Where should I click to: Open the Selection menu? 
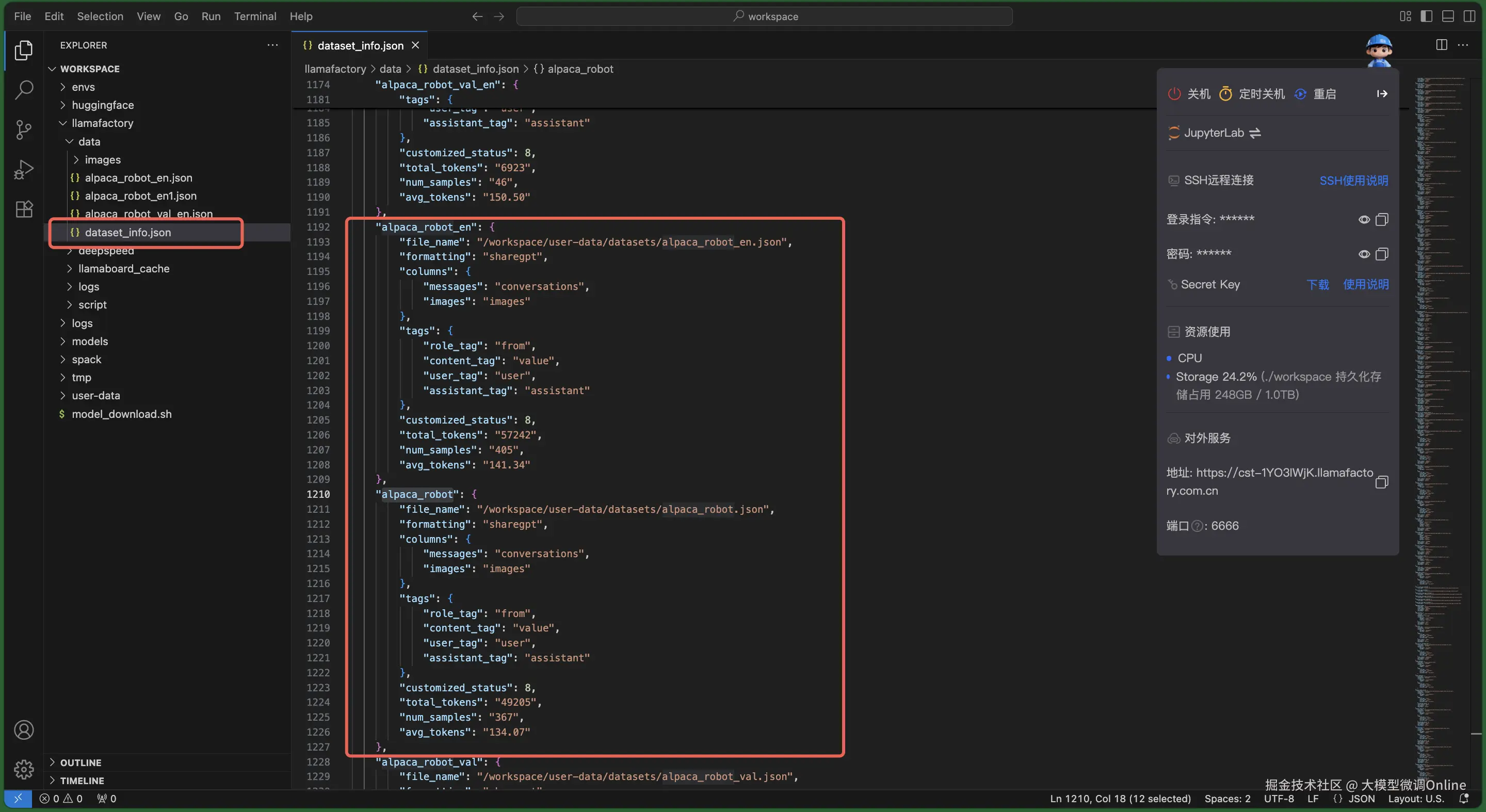pyautogui.click(x=100, y=16)
